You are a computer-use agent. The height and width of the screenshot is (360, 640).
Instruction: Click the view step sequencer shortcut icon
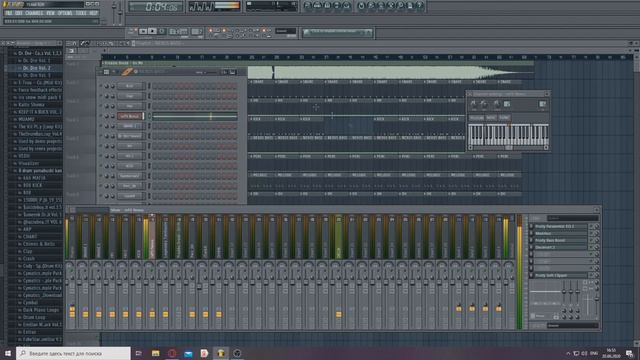317,6
